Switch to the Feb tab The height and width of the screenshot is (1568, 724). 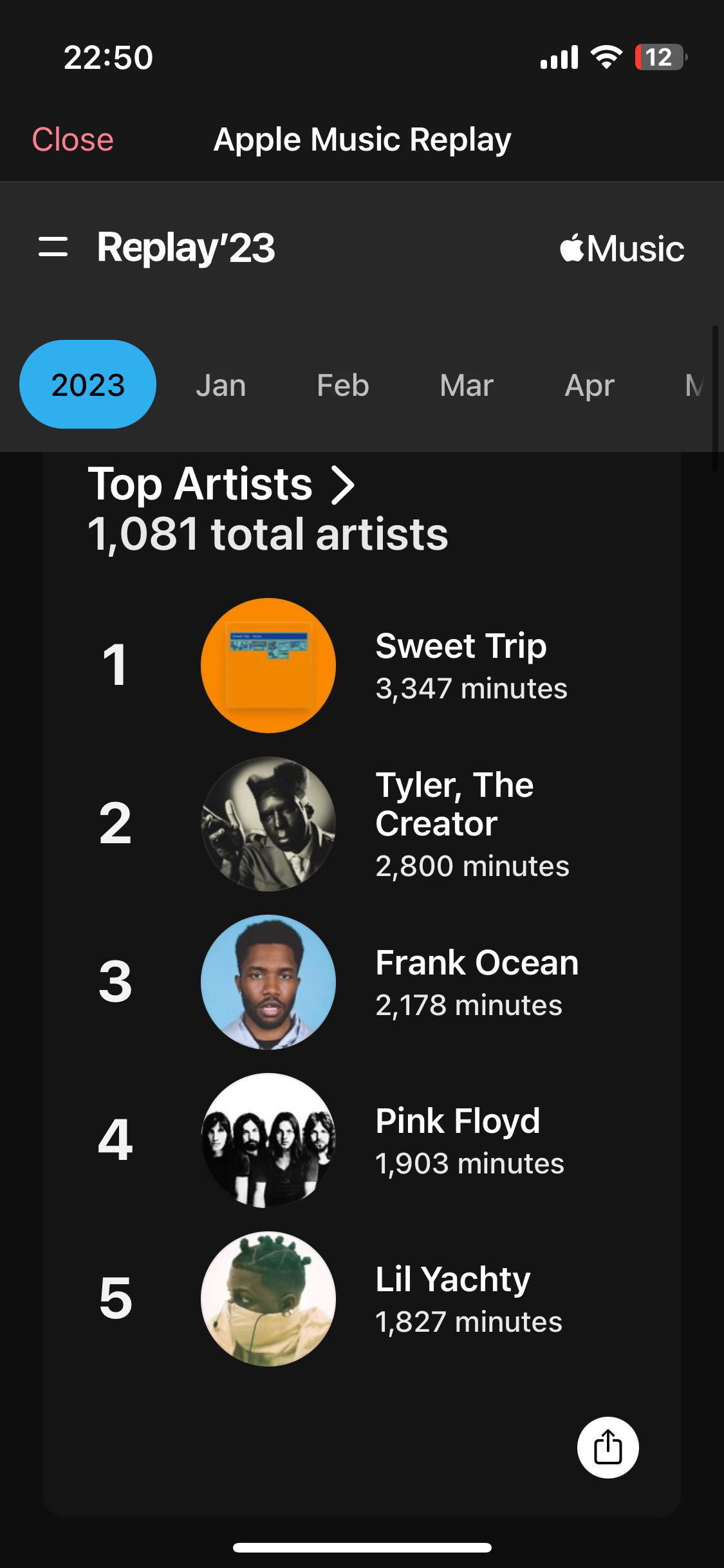[x=342, y=386]
